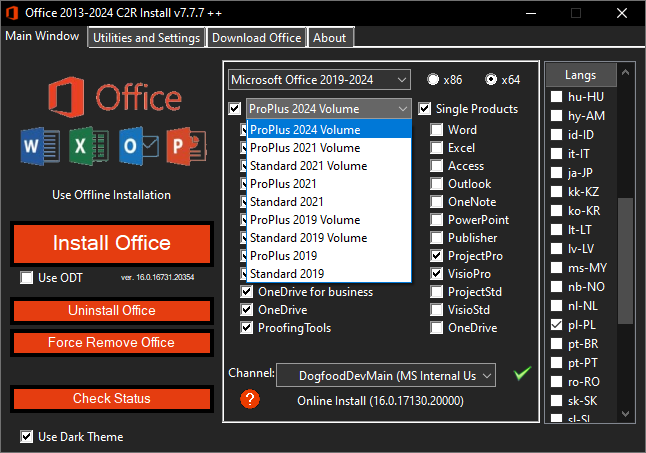The image size is (646, 453).
Task: Check the Publisher checkbox
Action: [x=436, y=238]
